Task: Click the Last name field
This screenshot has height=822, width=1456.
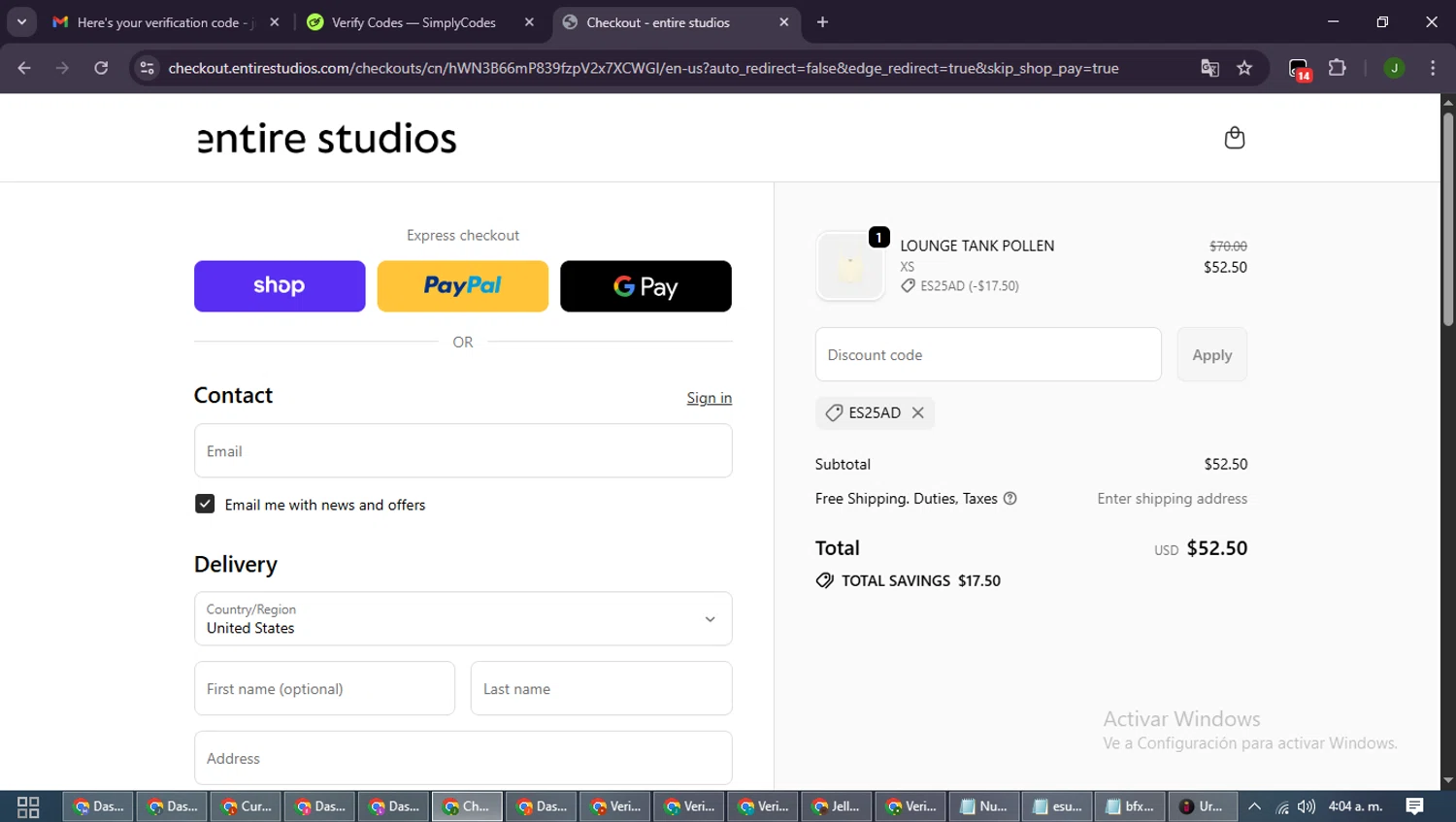Action: pyautogui.click(x=602, y=688)
